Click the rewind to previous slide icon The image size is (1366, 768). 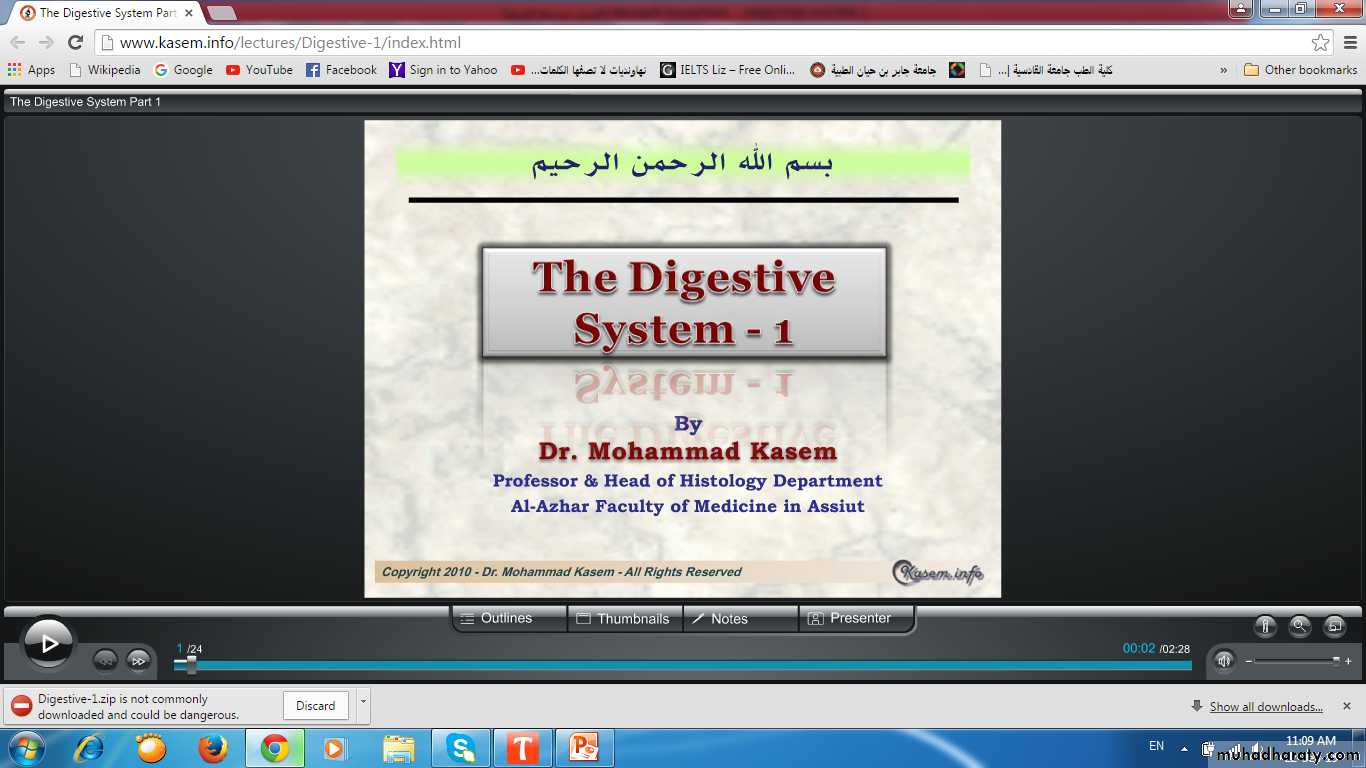pyautogui.click(x=106, y=660)
